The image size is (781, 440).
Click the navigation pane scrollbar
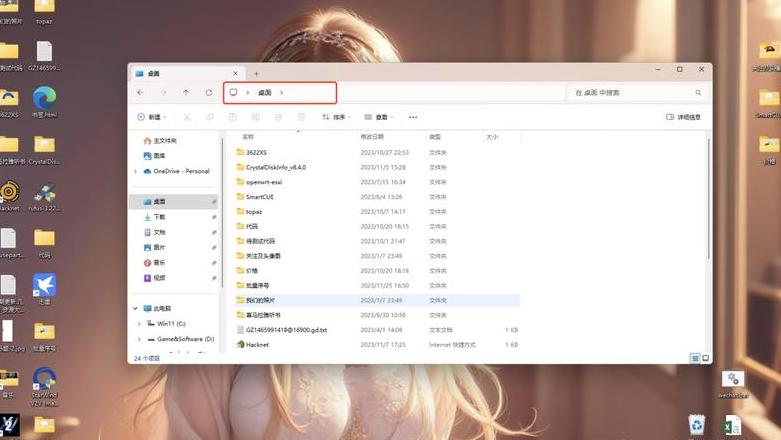pyautogui.click(x=222, y=214)
